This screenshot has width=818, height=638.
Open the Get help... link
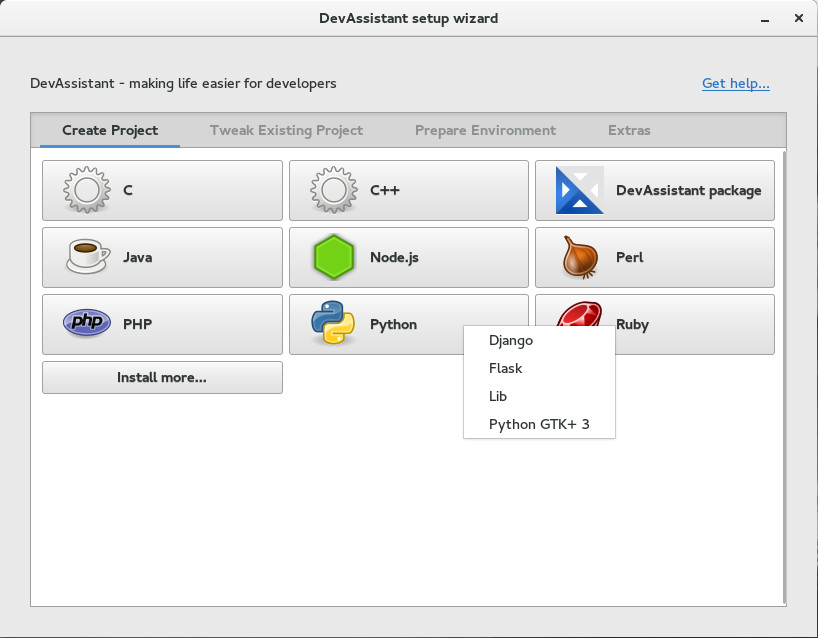coord(736,83)
